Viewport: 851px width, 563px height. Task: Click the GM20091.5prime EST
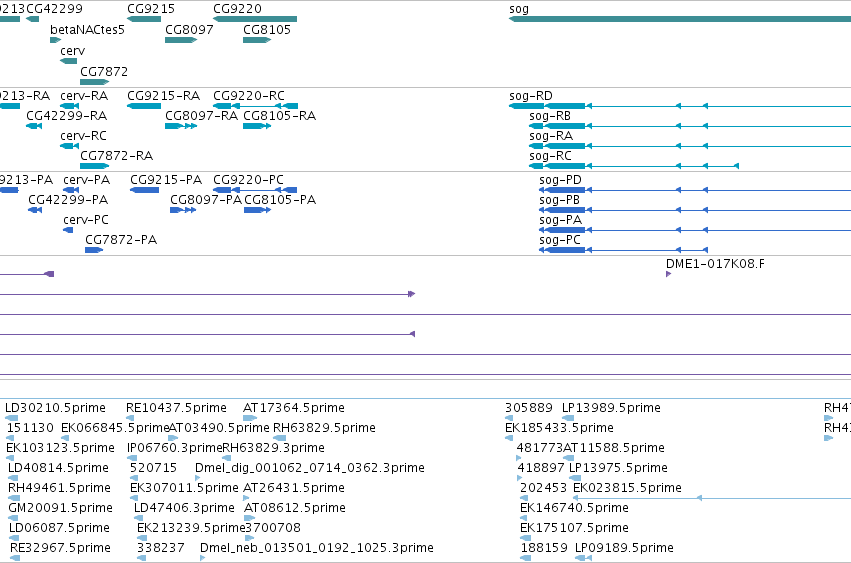[14, 518]
